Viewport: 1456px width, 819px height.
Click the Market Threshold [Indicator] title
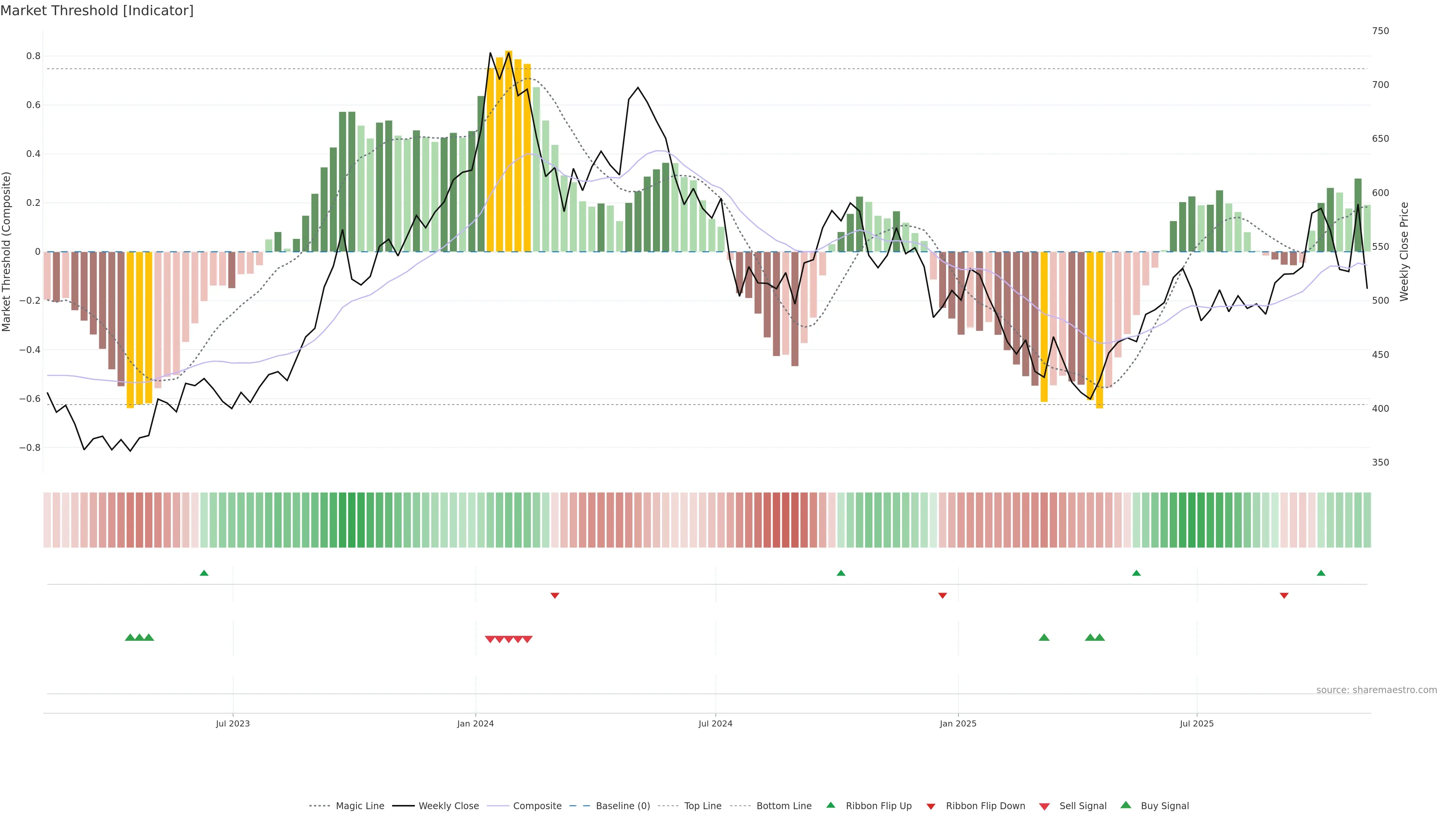tap(97, 11)
